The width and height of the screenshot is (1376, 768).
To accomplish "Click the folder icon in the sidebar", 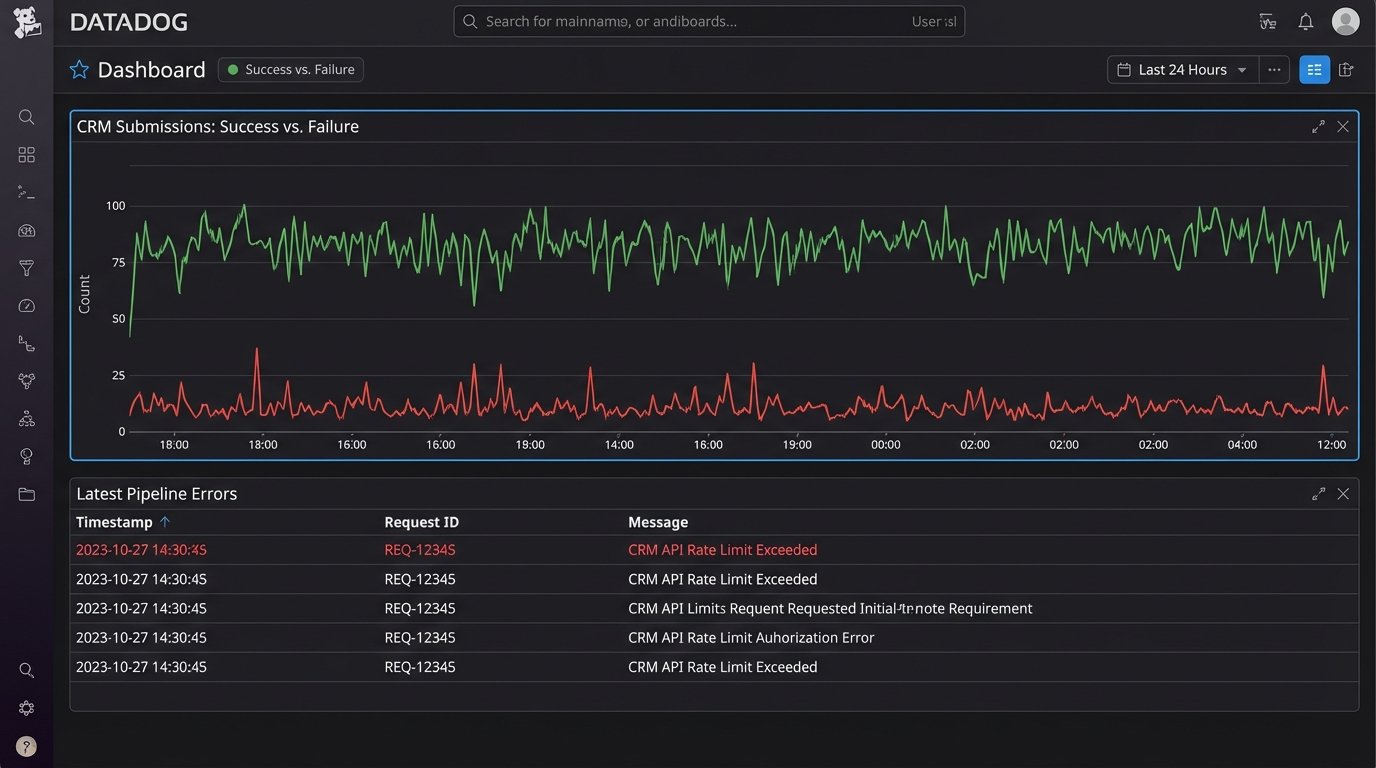I will 27,494.
